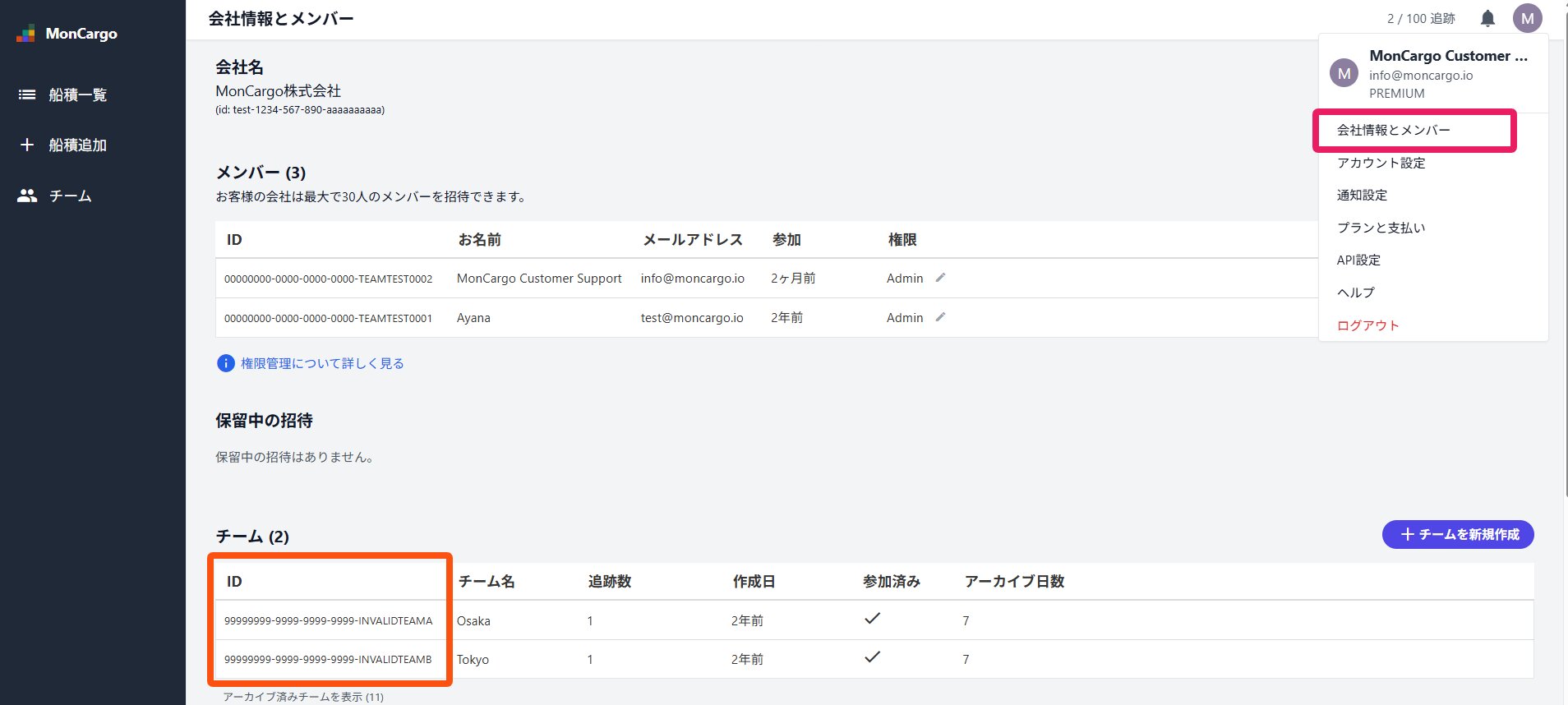The height and width of the screenshot is (705, 1568).
Task: Open ヘルプ from the user menu
Action: click(1355, 293)
